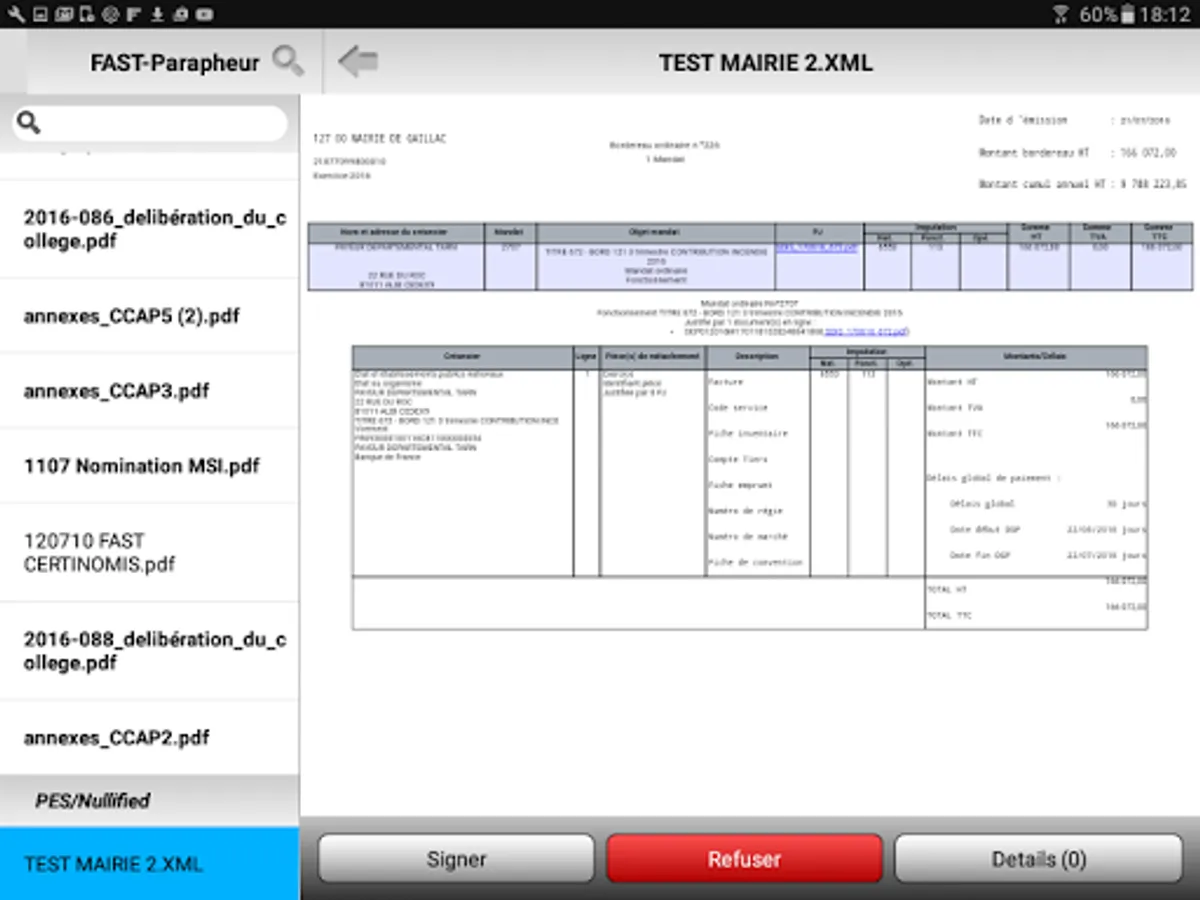This screenshot has height=900, width=1200.
Task: Tap the FAST-Parapheur app title
Action: click(x=175, y=62)
